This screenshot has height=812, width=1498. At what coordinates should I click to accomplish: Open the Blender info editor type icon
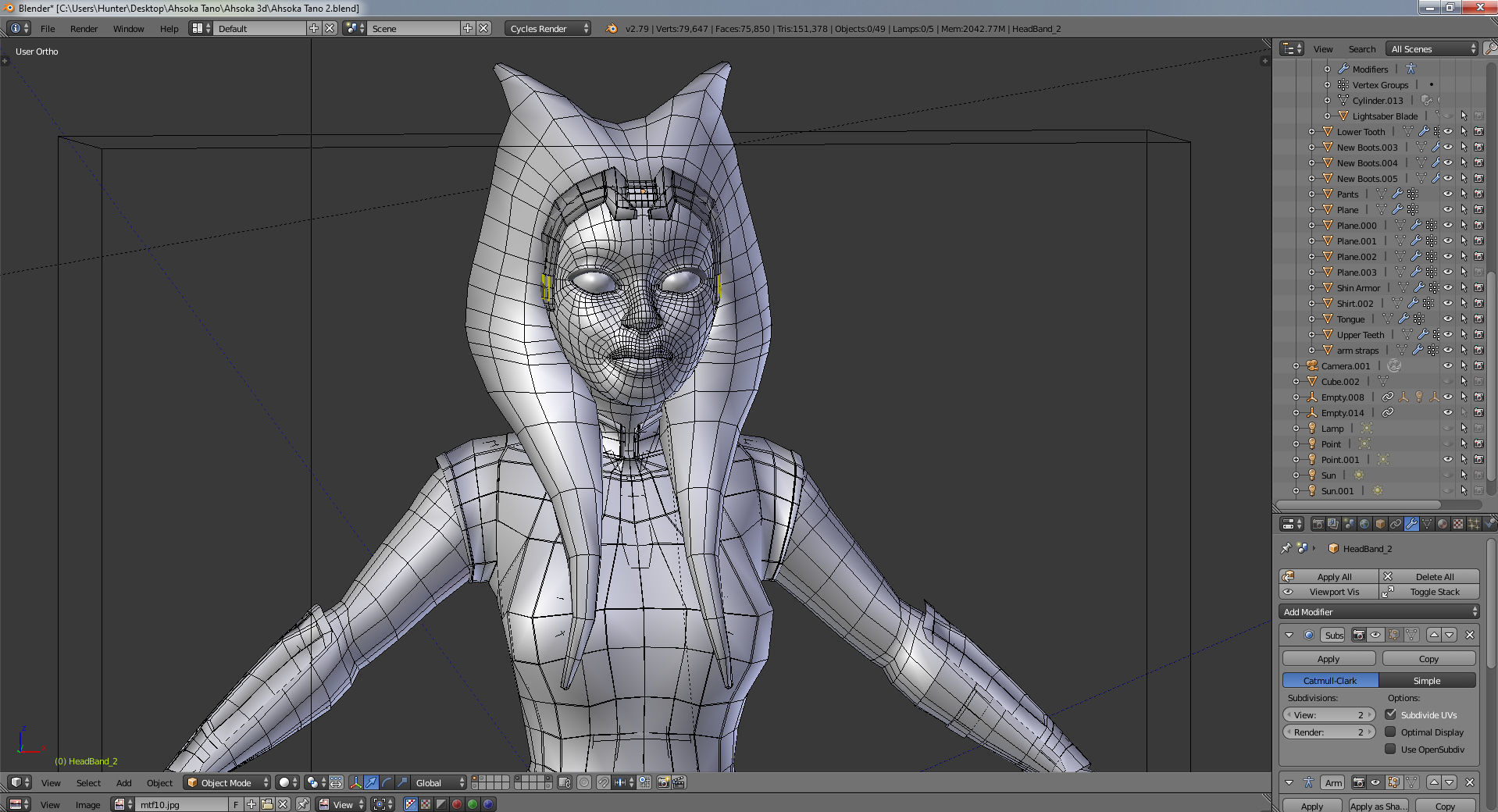click(x=19, y=28)
